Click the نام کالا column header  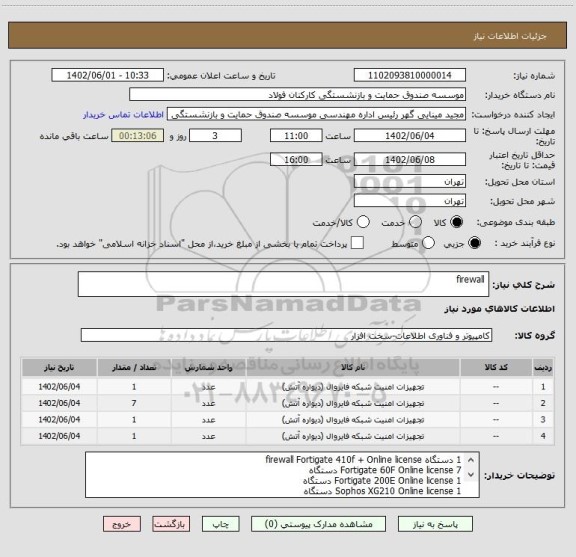tap(353, 367)
